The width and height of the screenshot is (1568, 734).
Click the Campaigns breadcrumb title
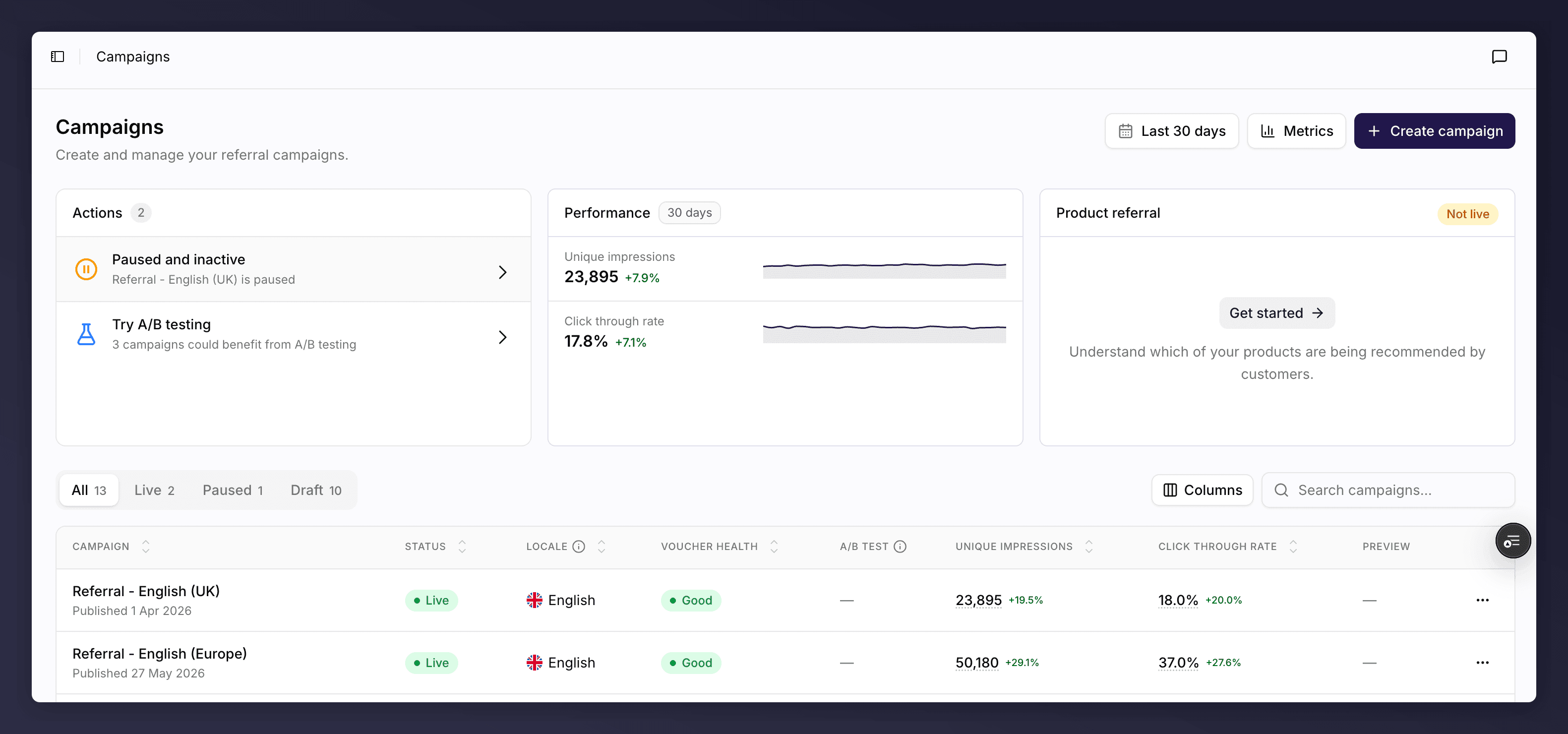coord(133,57)
